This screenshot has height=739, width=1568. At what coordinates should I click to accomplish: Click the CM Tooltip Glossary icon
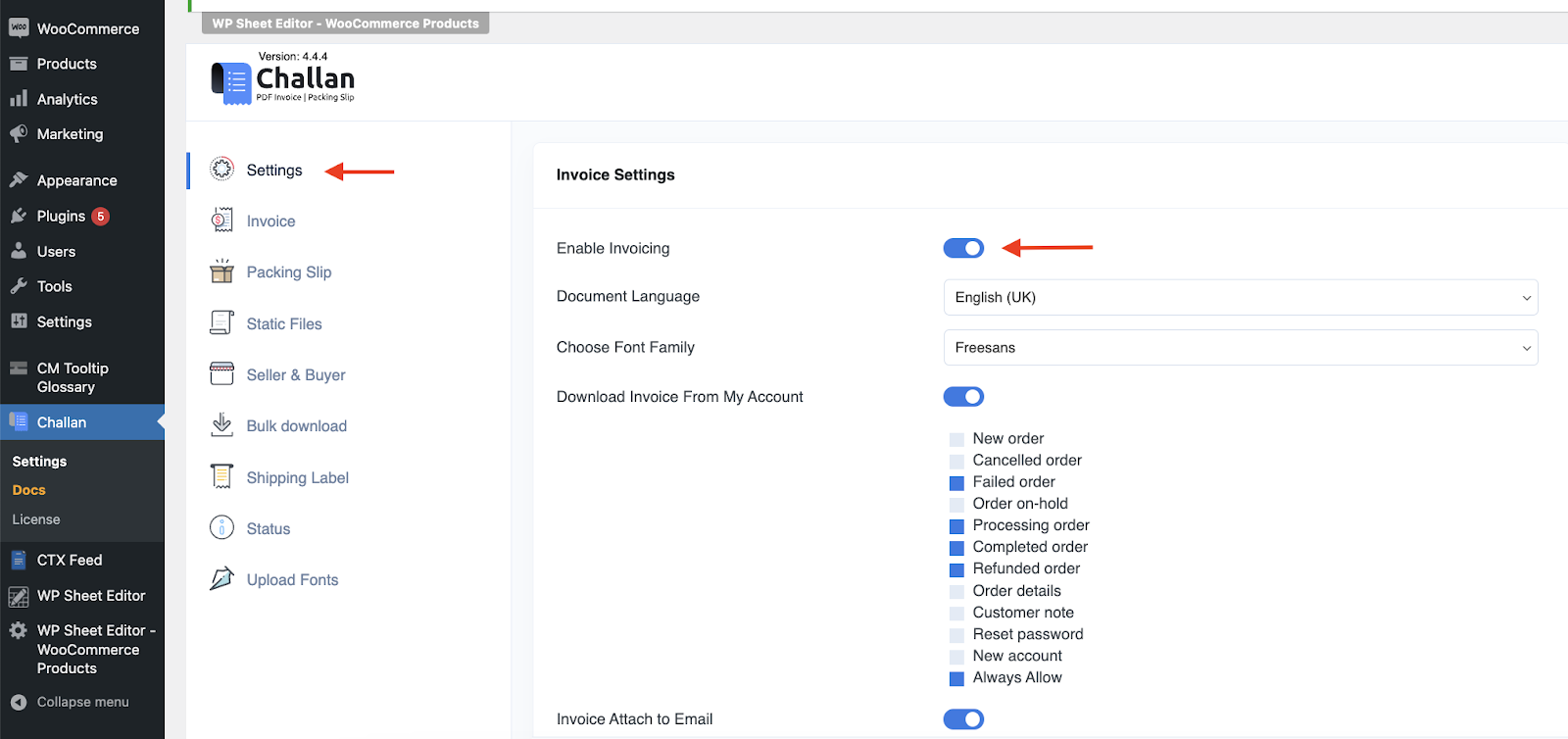(19, 369)
